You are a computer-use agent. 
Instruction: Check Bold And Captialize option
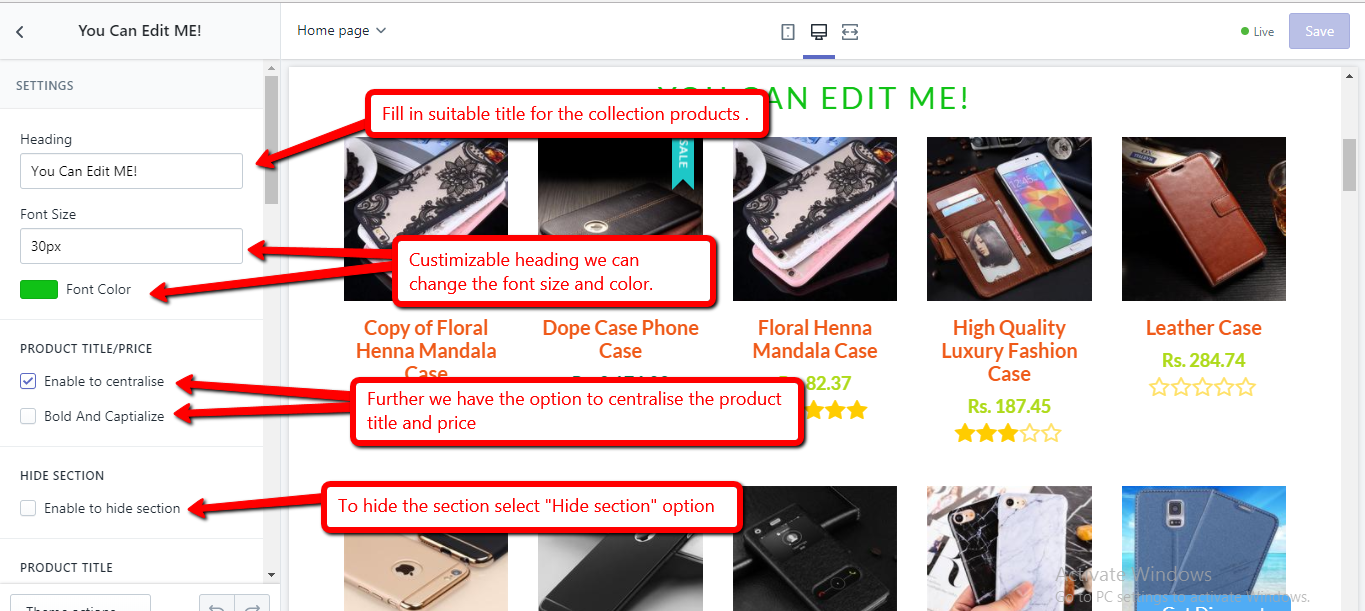[x=28, y=416]
